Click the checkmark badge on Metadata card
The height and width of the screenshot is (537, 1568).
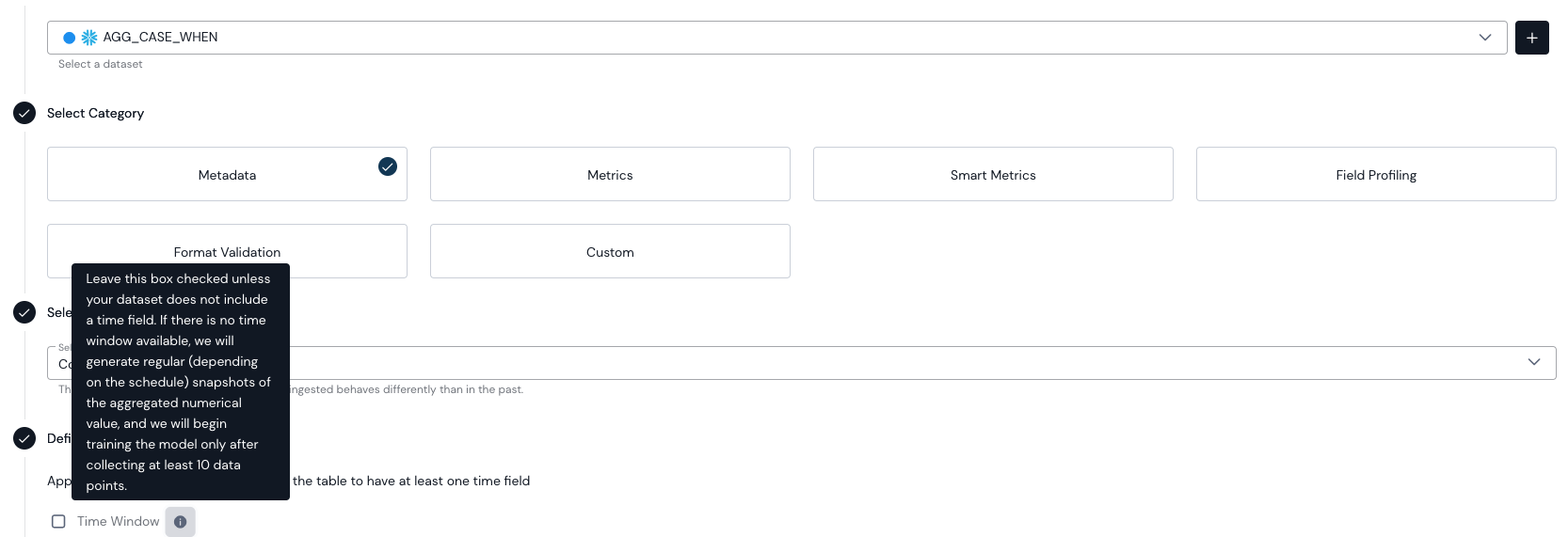click(388, 166)
